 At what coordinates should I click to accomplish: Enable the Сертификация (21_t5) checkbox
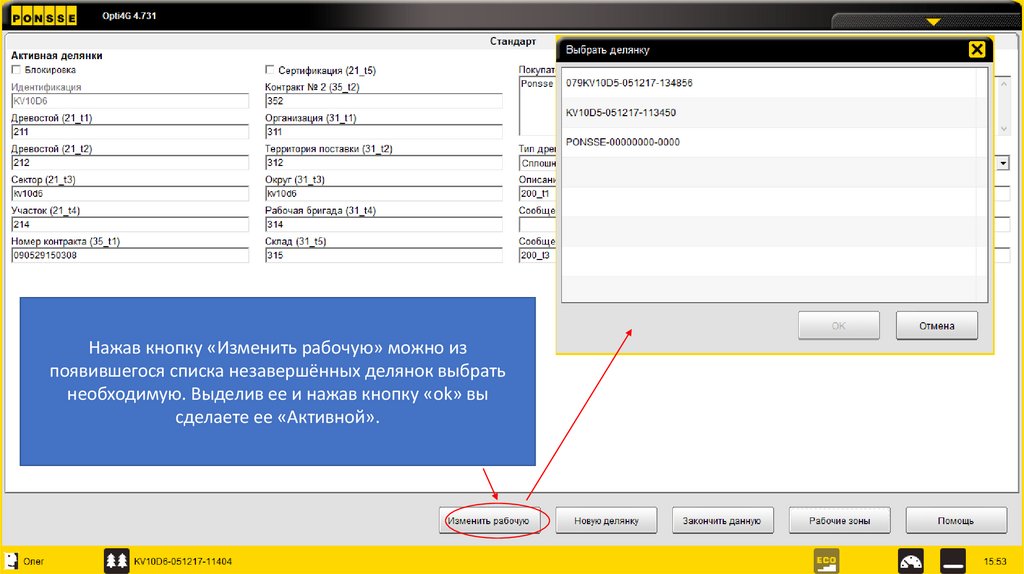coord(270,69)
